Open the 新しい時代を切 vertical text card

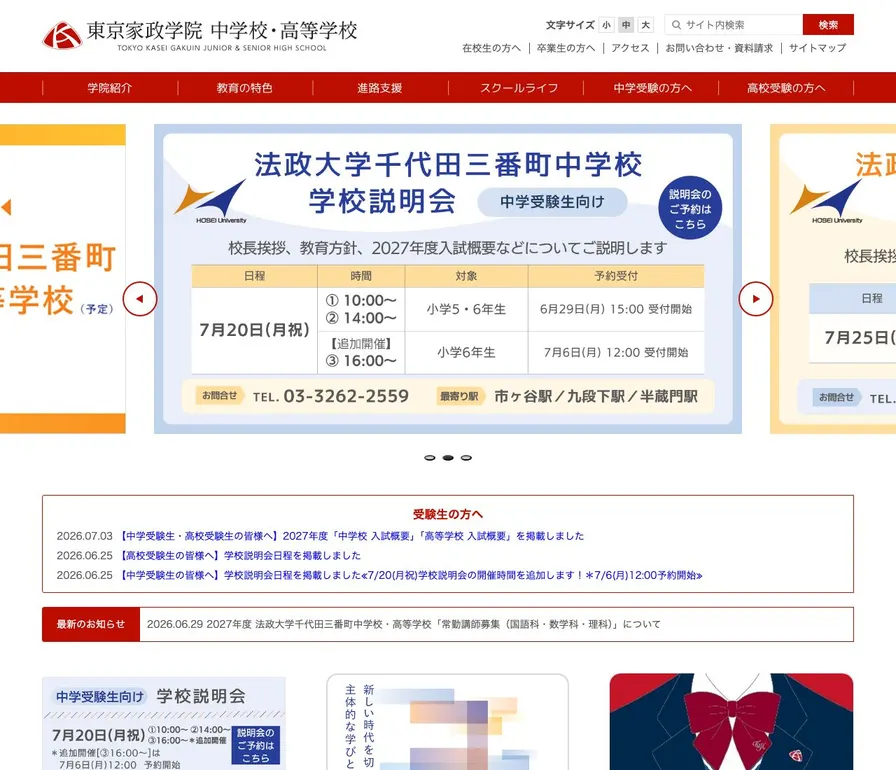pos(447,722)
